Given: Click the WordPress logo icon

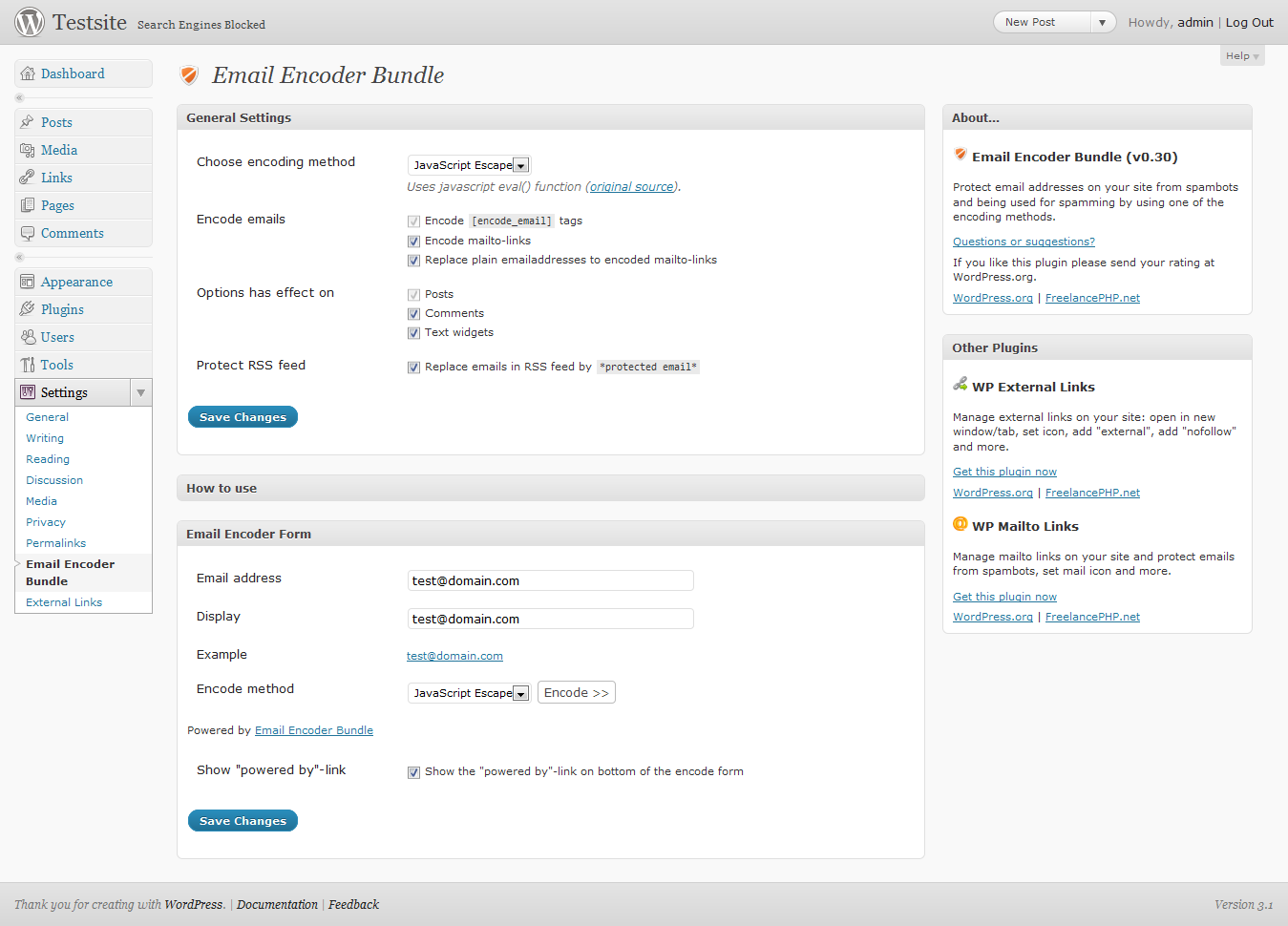Looking at the screenshot, I should [x=30, y=22].
